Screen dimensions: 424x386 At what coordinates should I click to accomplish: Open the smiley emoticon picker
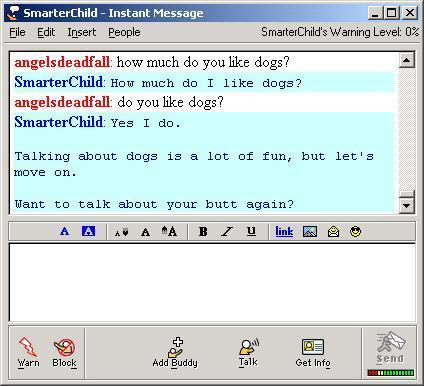click(x=356, y=231)
